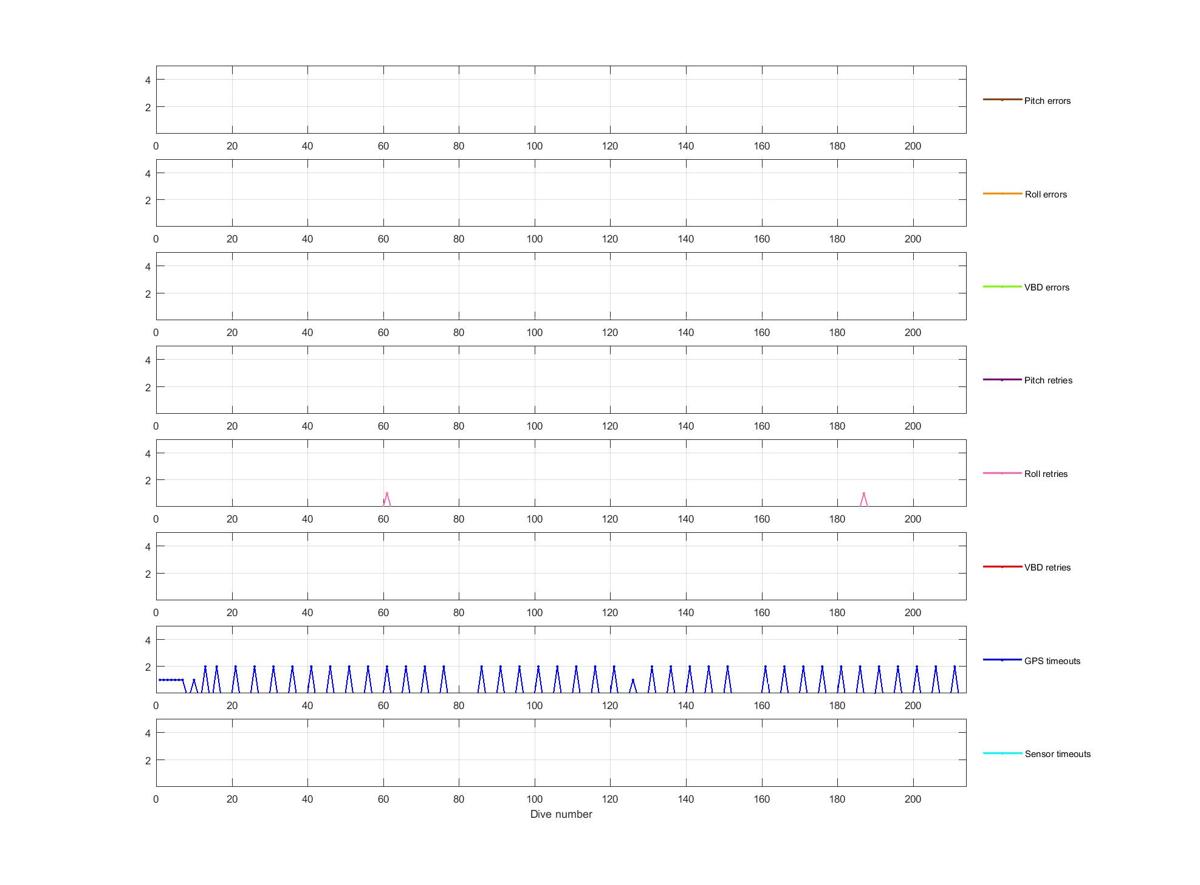The height and width of the screenshot is (885, 1200).
Task: Click the Roll retries legend label
Action: pyautogui.click(x=1046, y=474)
